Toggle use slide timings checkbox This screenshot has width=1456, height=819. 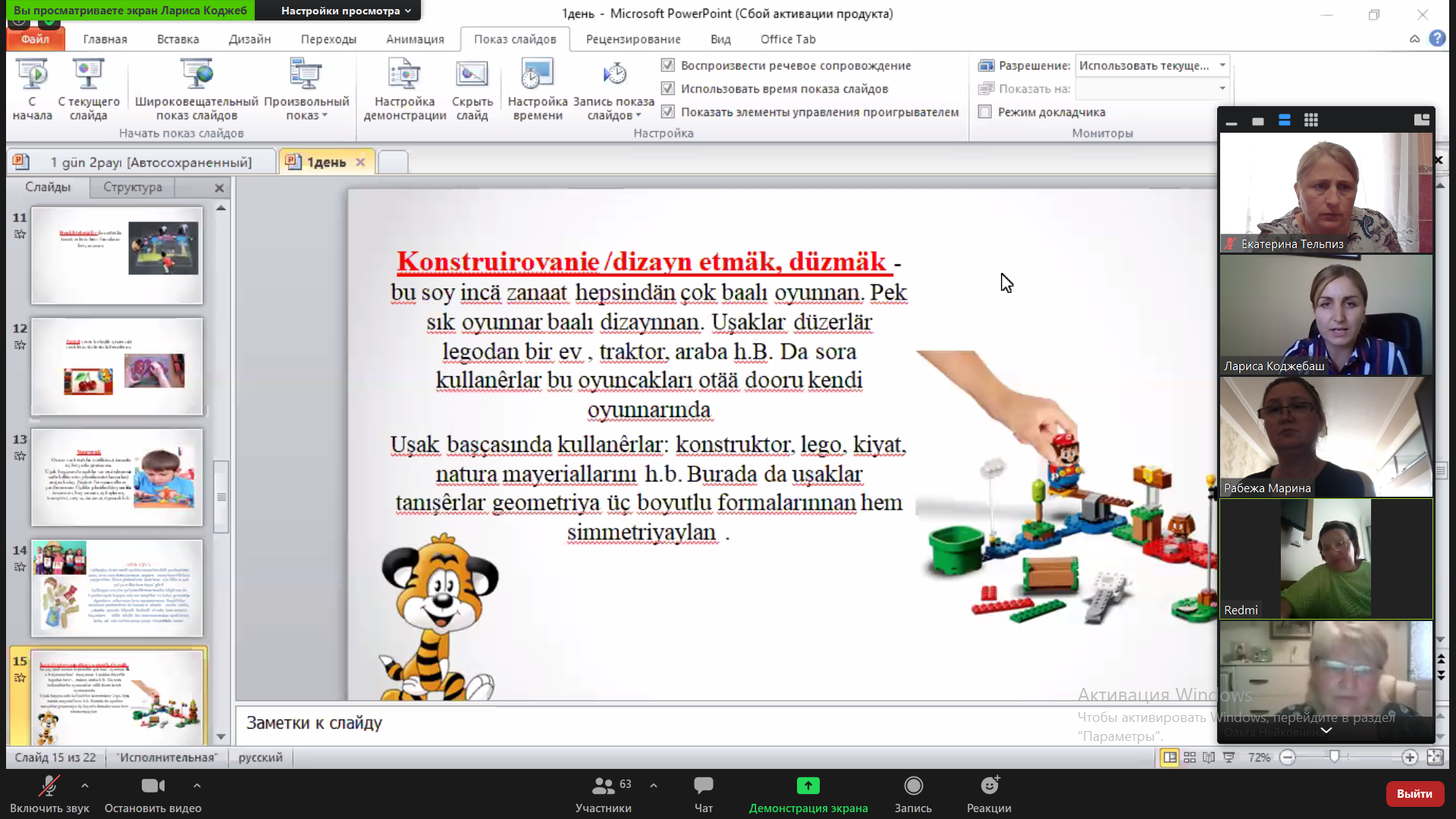667,89
